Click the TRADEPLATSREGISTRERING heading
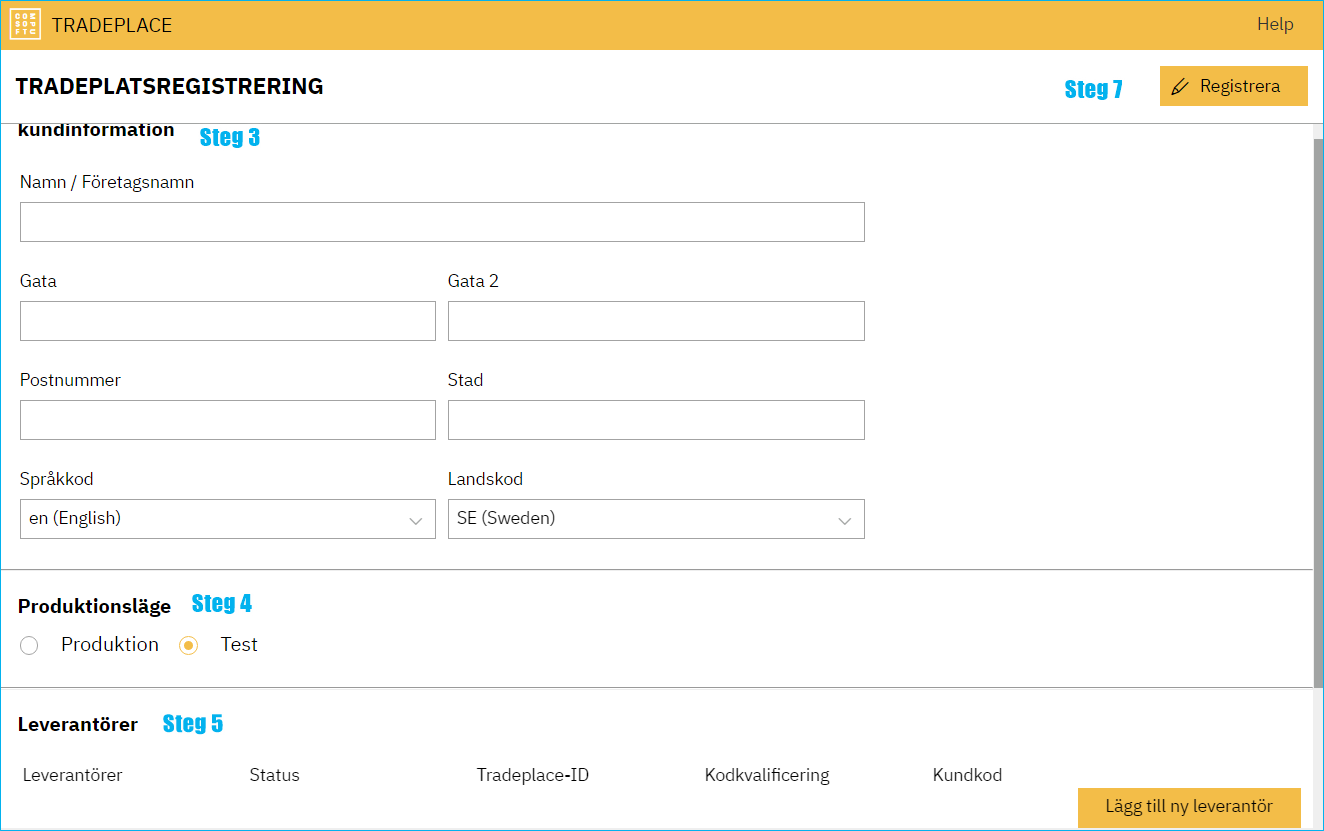Image resolution: width=1324 pixels, height=831 pixels. [169, 86]
